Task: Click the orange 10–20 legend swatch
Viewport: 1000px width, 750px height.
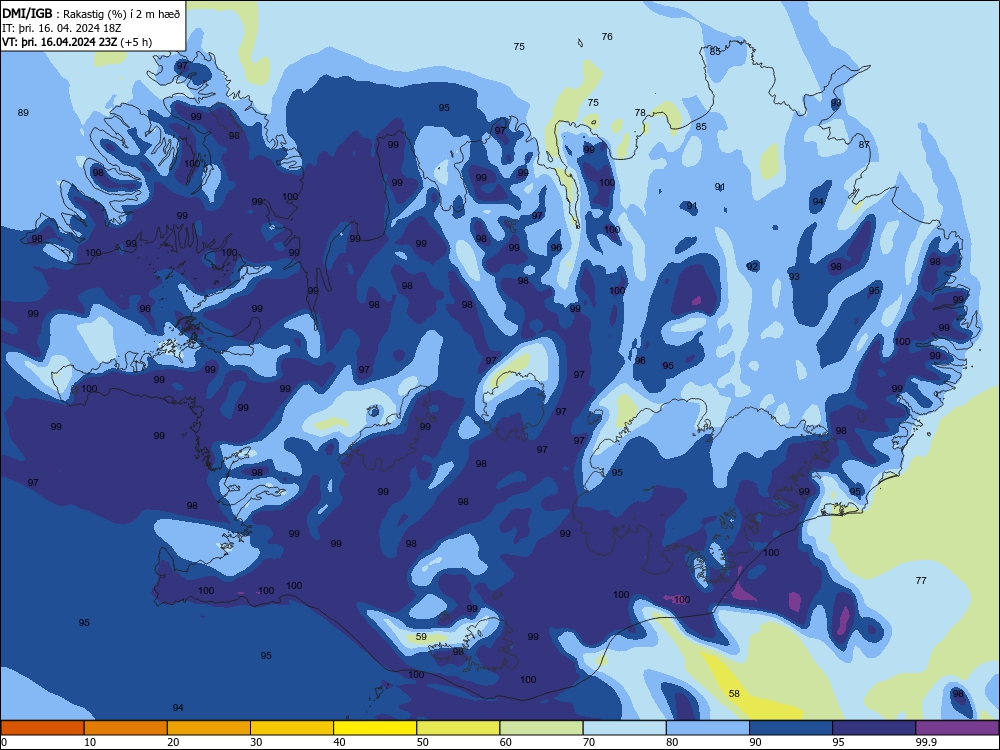Action: 126,728
